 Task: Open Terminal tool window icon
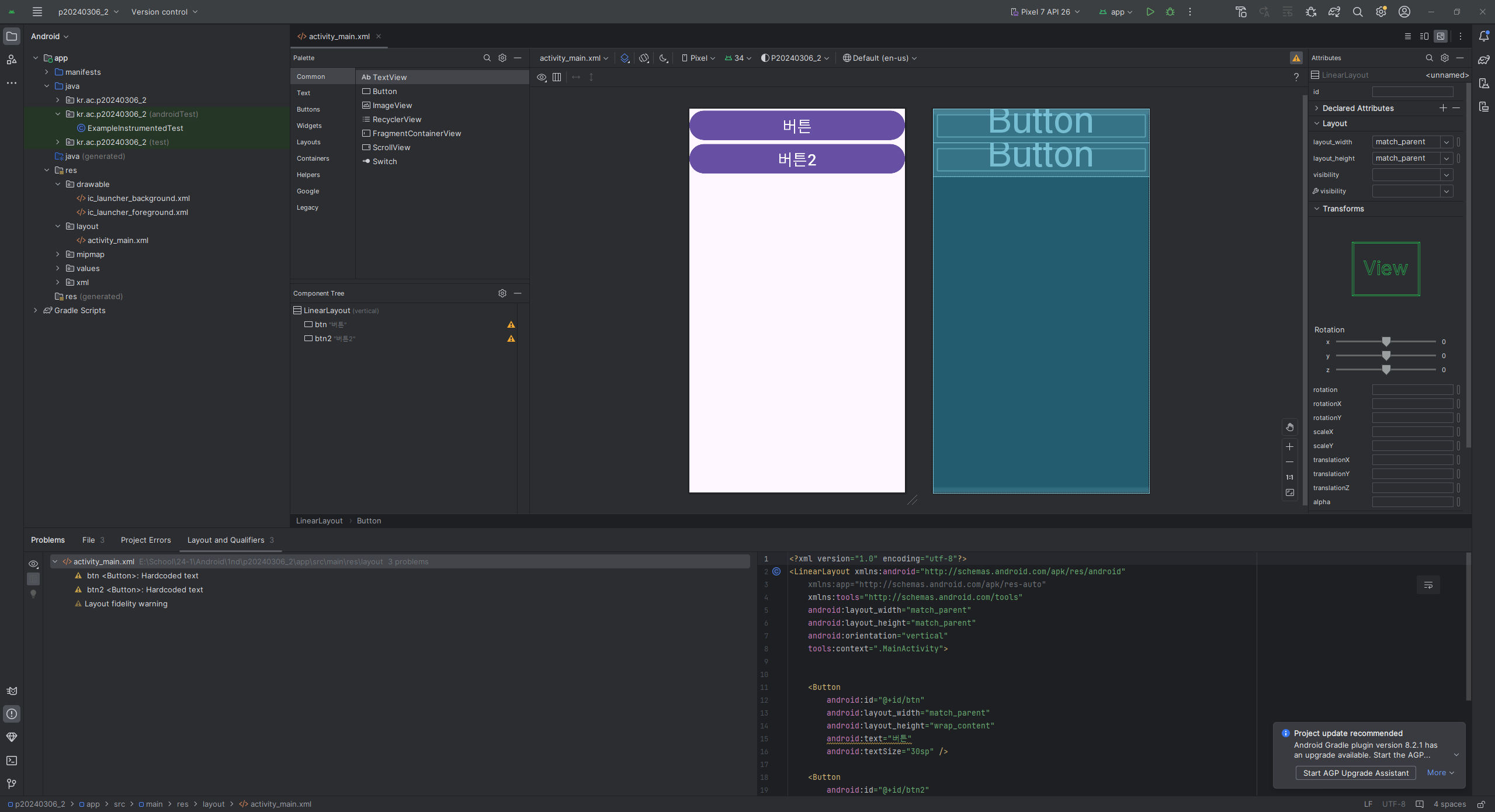[x=12, y=761]
